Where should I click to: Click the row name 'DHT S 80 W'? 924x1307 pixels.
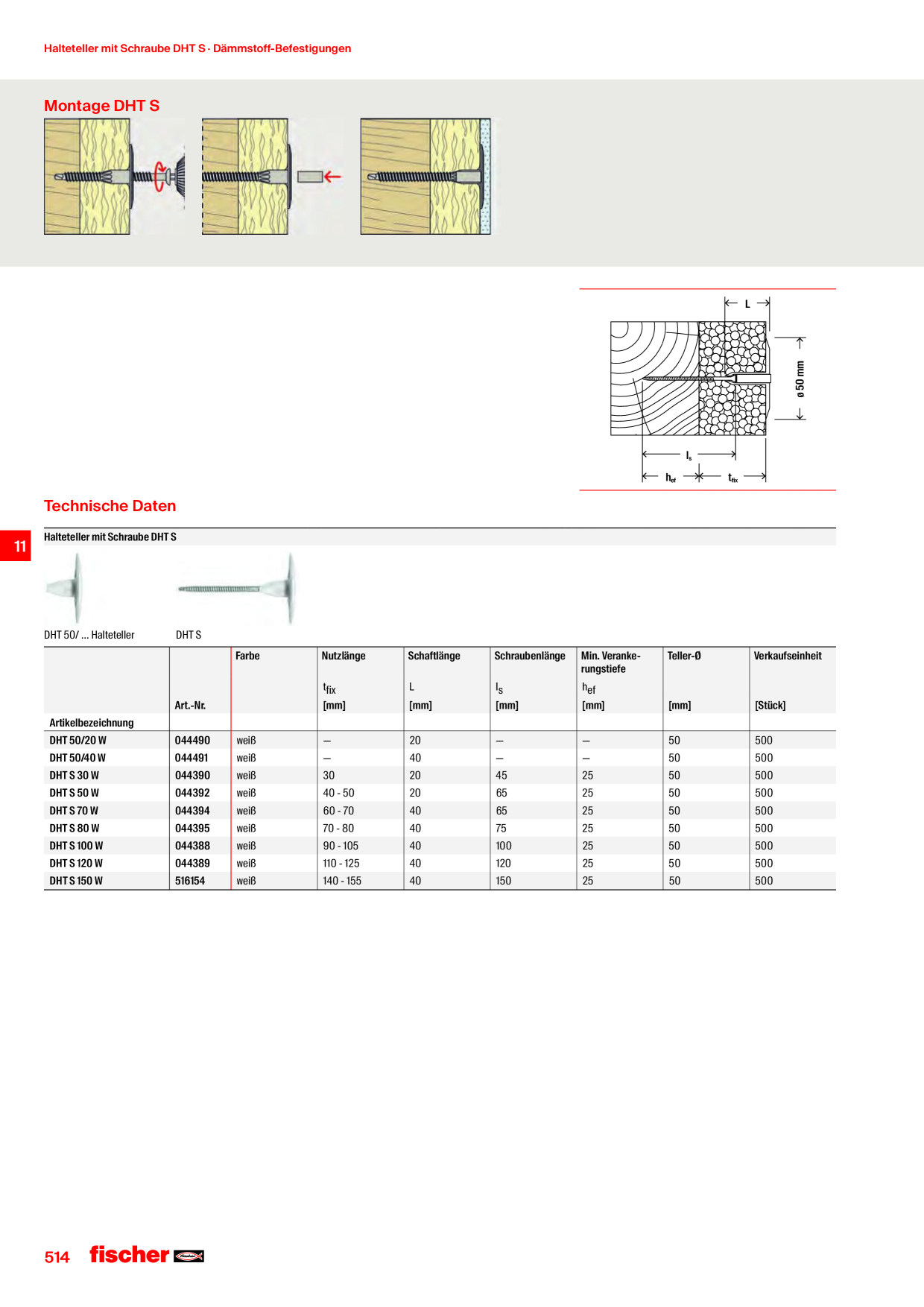[x=75, y=828]
